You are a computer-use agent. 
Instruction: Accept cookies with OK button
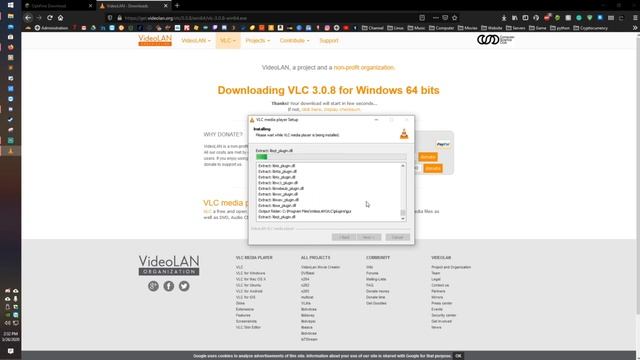(458, 356)
